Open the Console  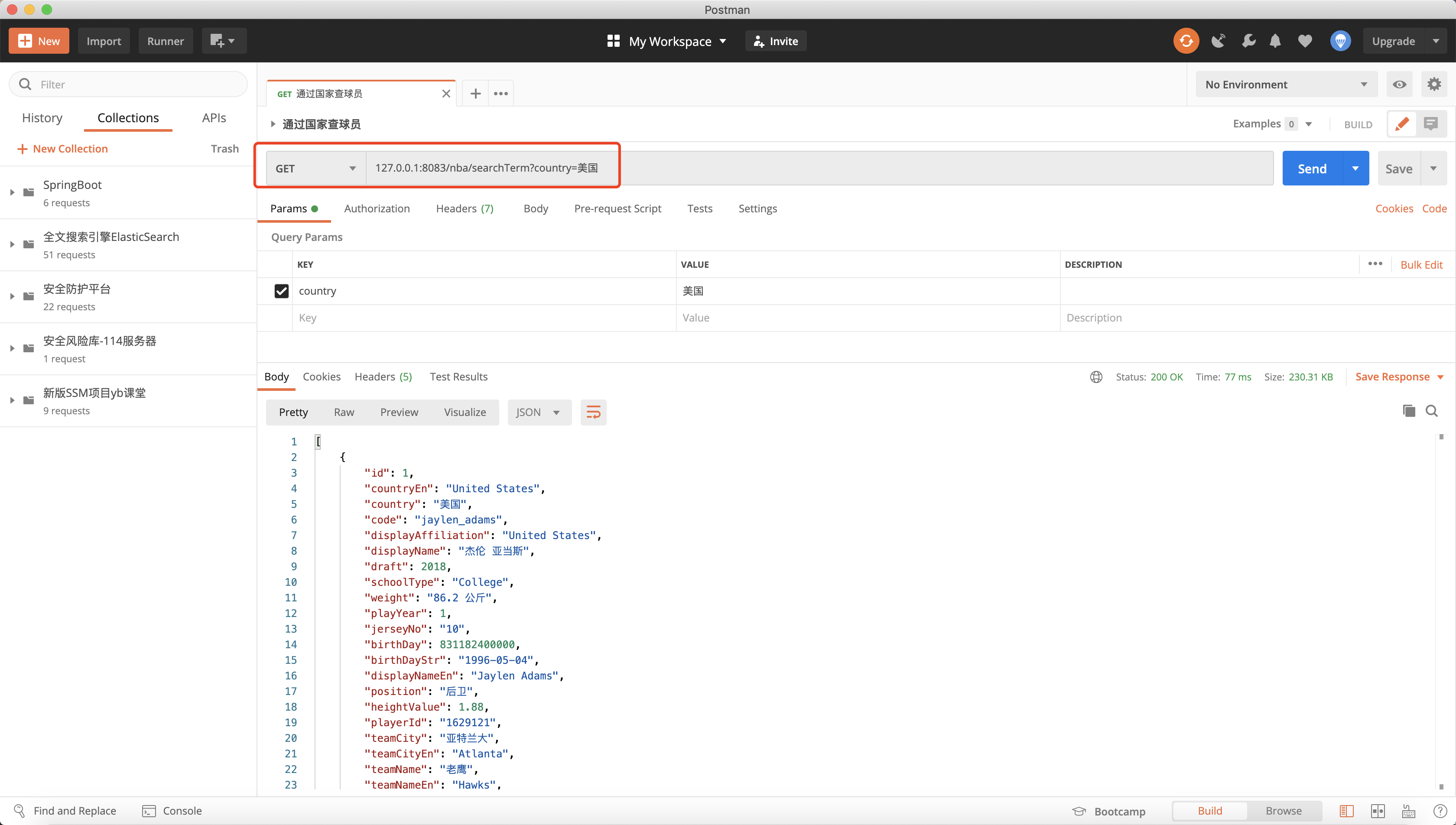click(172, 811)
